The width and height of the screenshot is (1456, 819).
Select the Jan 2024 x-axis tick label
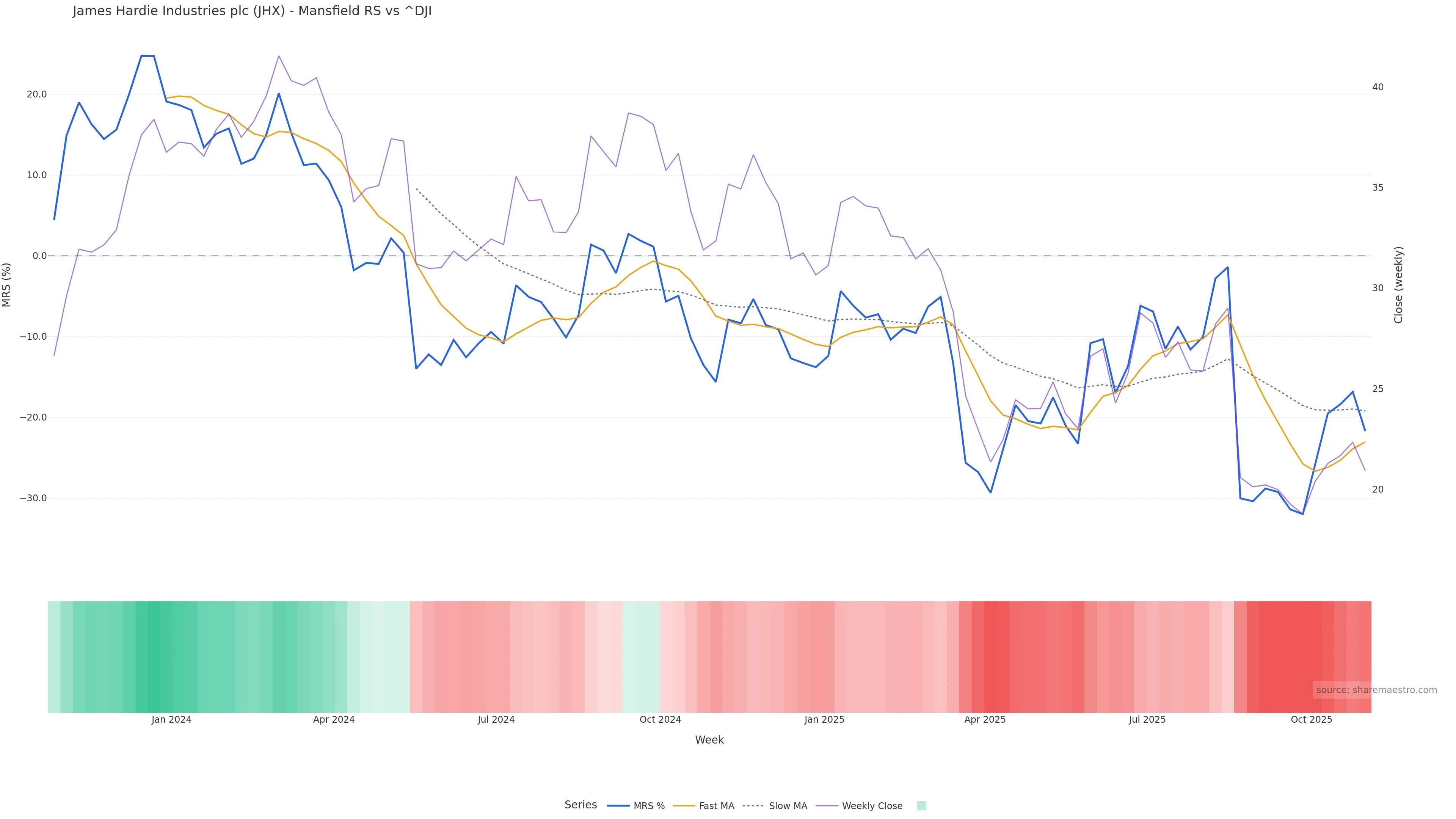(x=171, y=720)
